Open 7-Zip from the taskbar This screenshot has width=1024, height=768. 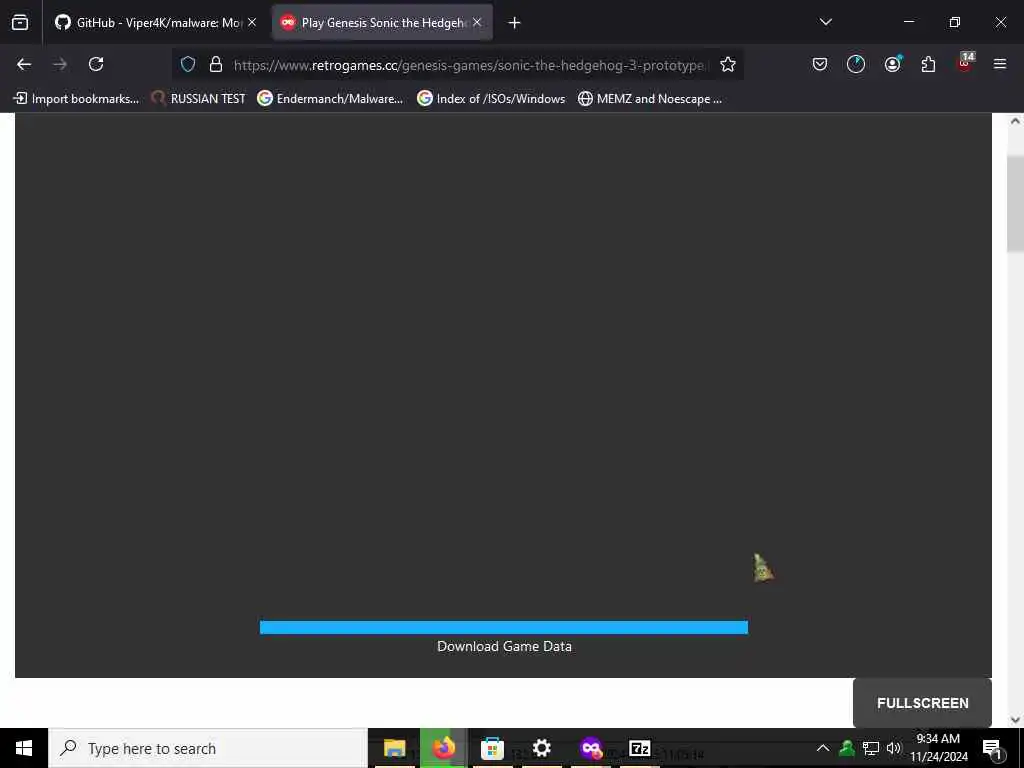pyautogui.click(x=639, y=748)
